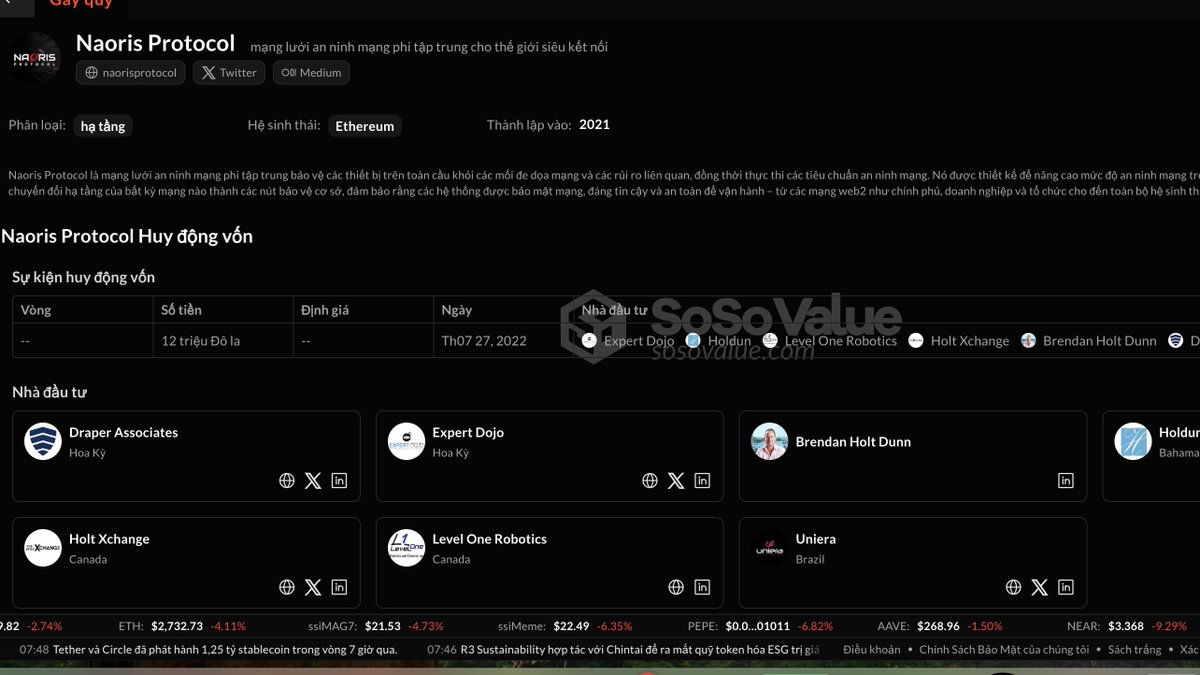Open Draper Associates LinkedIn icon

click(x=339, y=481)
